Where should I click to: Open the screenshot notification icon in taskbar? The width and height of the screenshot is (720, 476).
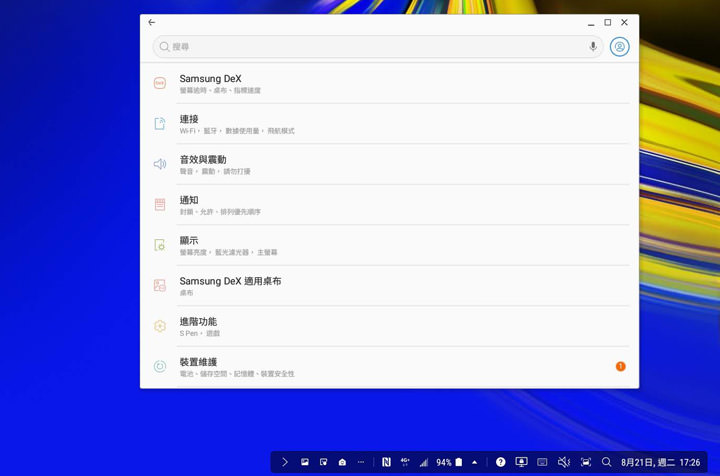[323, 462]
